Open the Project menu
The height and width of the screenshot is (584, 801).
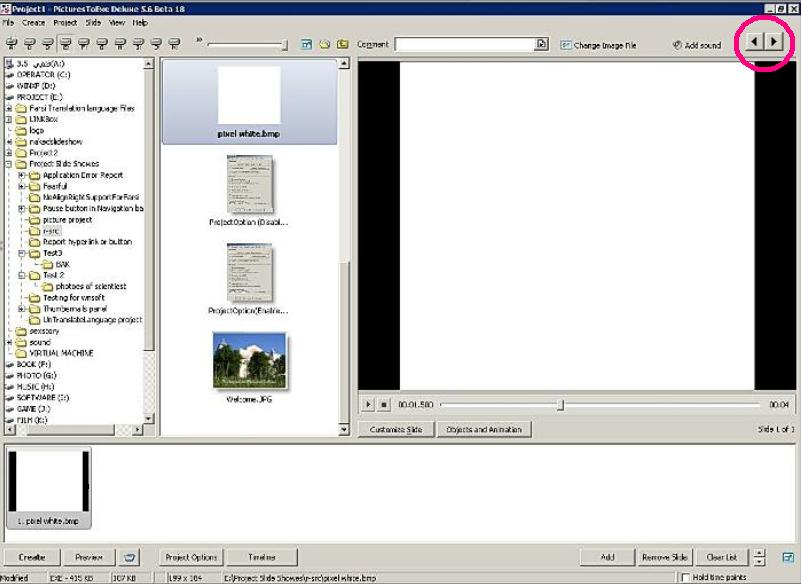point(65,22)
